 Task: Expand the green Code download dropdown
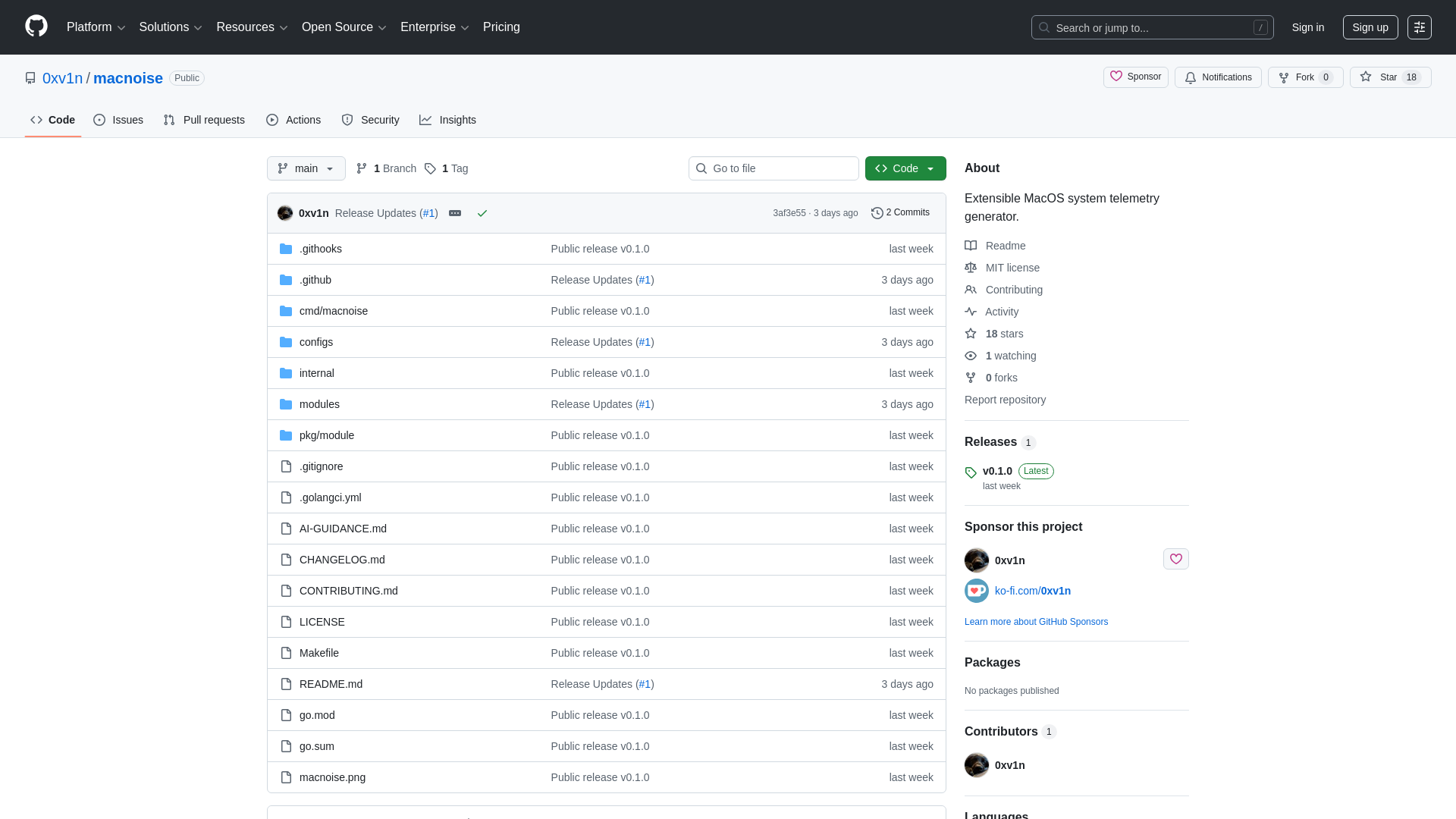tap(905, 168)
